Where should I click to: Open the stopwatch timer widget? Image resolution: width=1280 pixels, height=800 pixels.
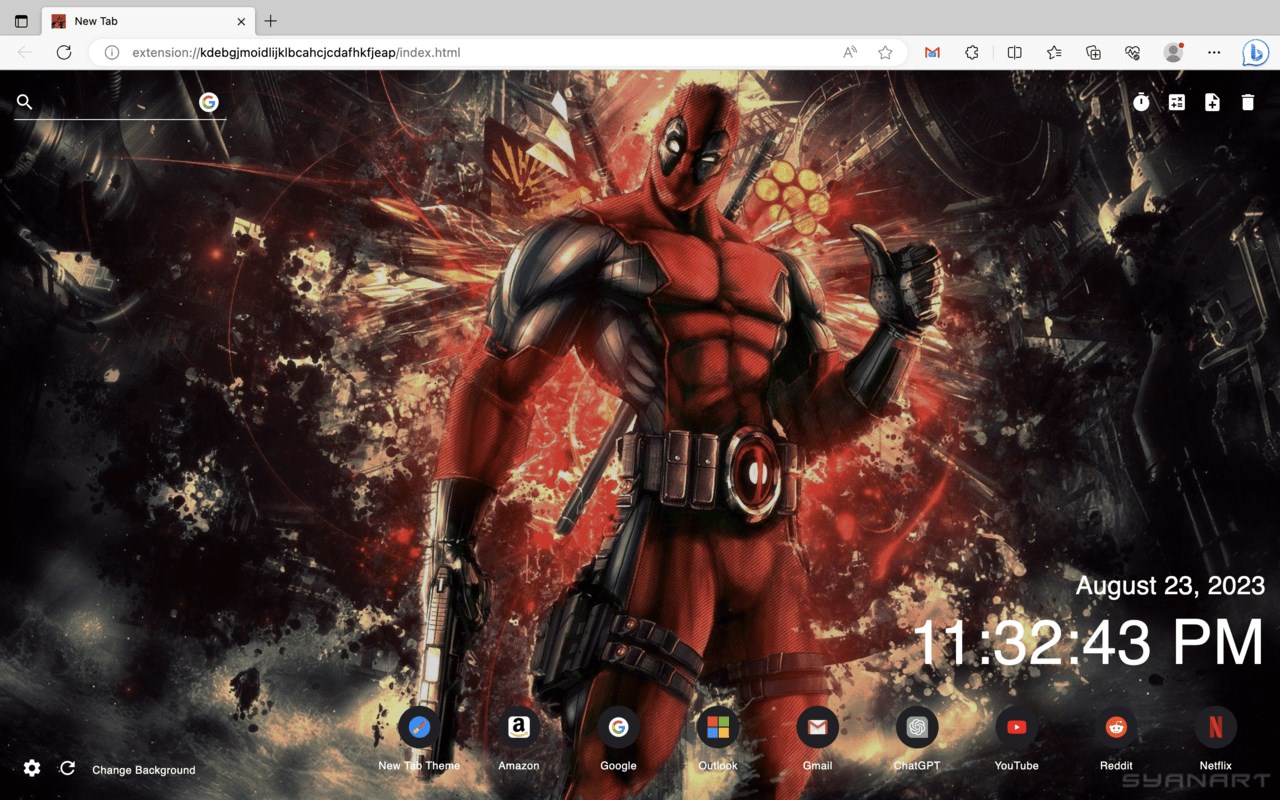point(1141,102)
